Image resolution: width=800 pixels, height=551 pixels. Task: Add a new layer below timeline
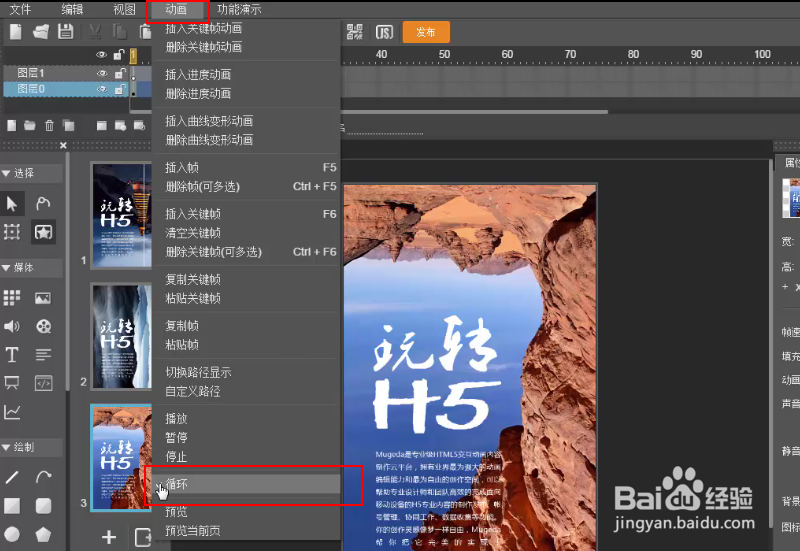(12, 126)
